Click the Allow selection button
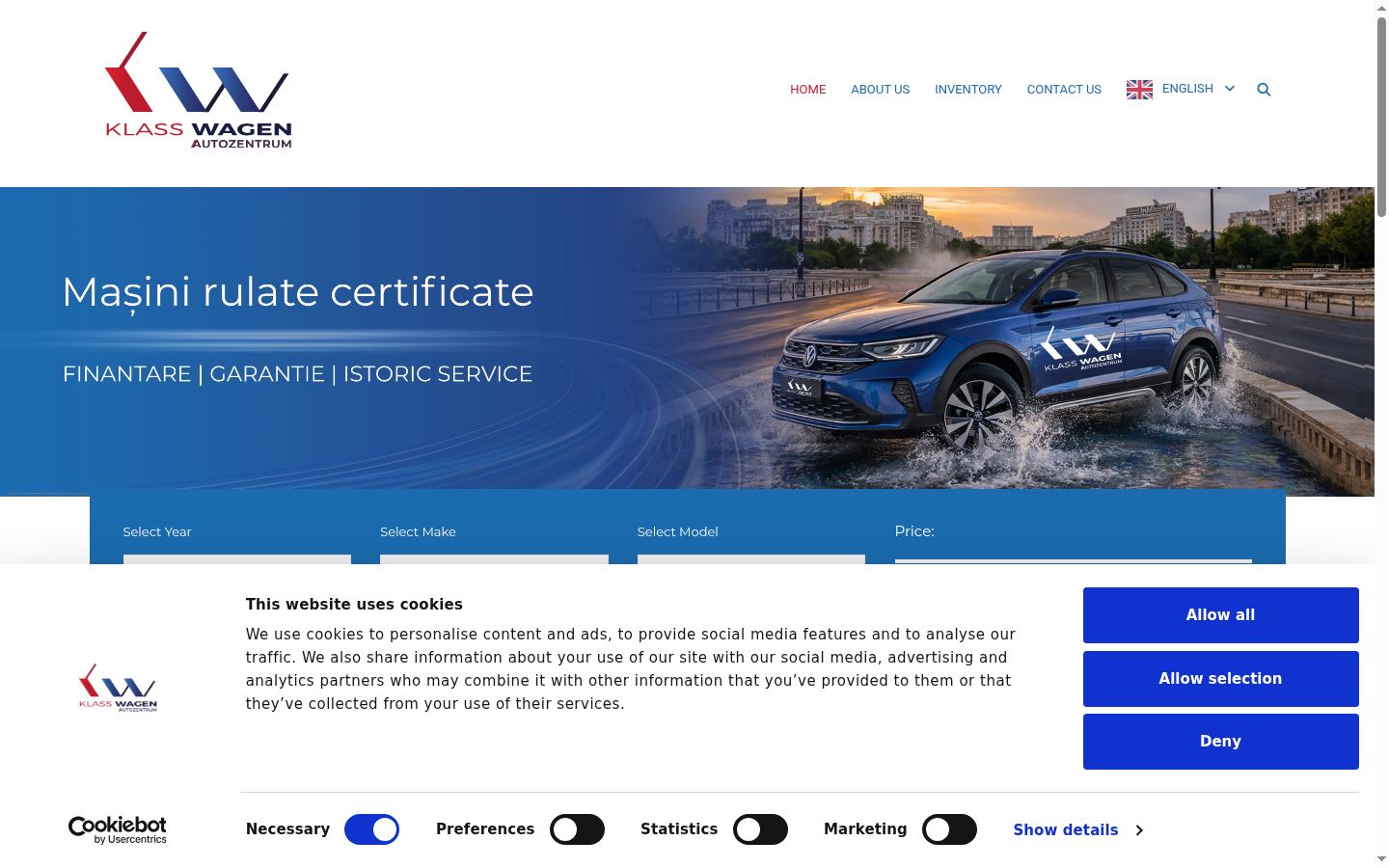 (x=1221, y=679)
